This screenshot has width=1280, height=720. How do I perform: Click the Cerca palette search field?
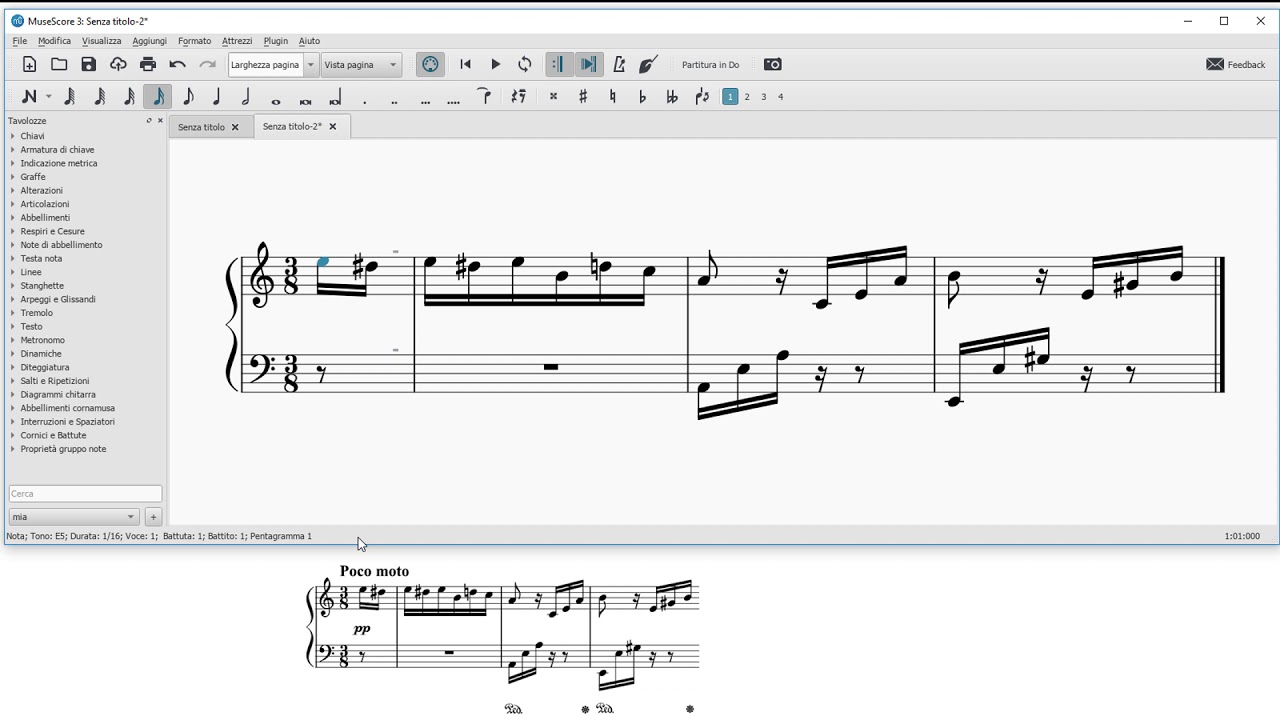click(85, 494)
